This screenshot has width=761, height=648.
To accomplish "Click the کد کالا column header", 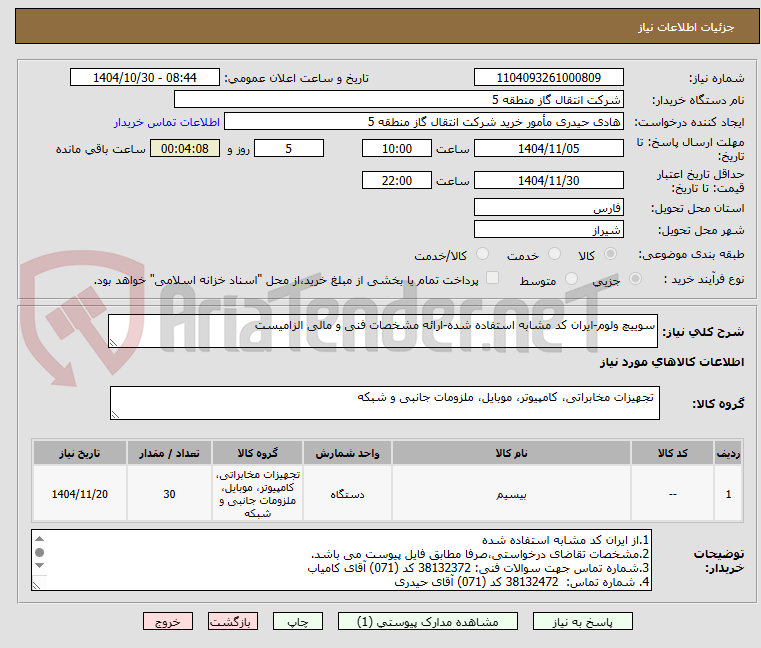I will (x=672, y=453).
